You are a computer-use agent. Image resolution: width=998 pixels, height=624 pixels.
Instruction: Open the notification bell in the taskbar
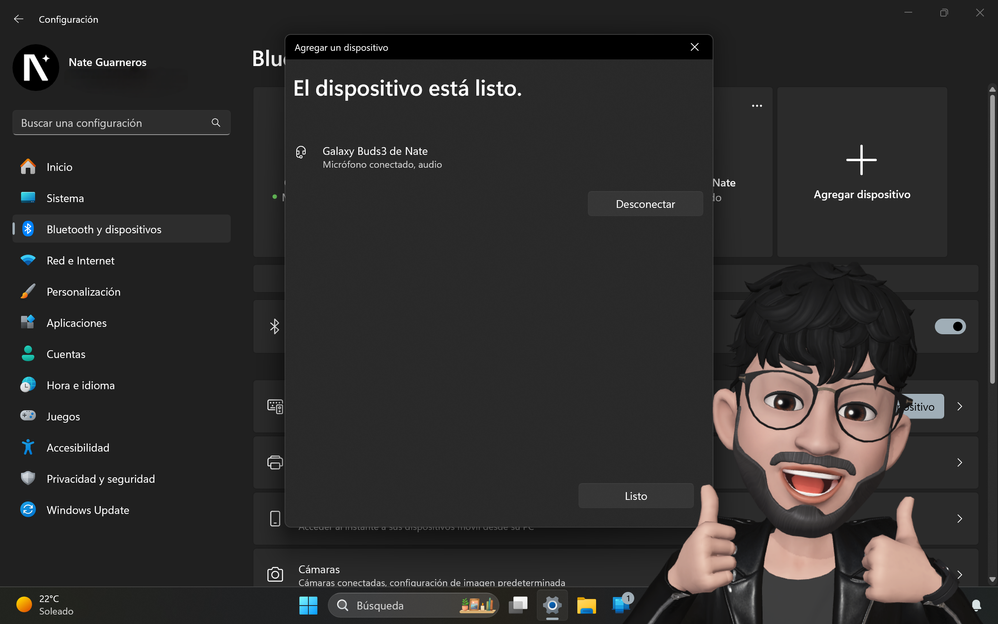click(976, 605)
